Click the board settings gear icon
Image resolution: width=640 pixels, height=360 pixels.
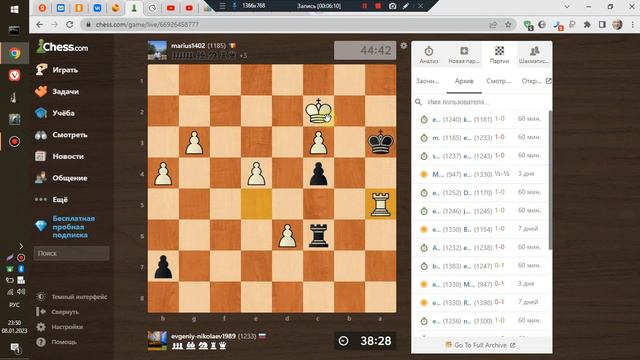pos(404,46)
